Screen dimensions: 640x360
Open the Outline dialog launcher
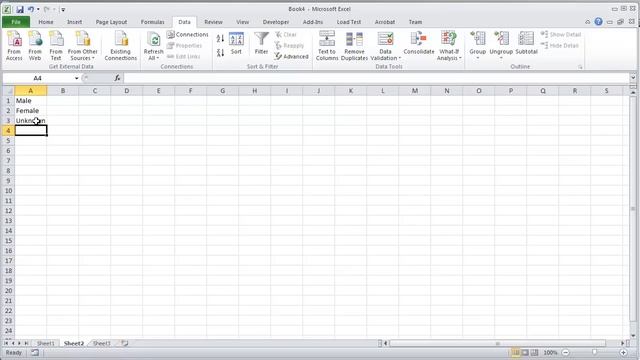(x=580, y=67)
